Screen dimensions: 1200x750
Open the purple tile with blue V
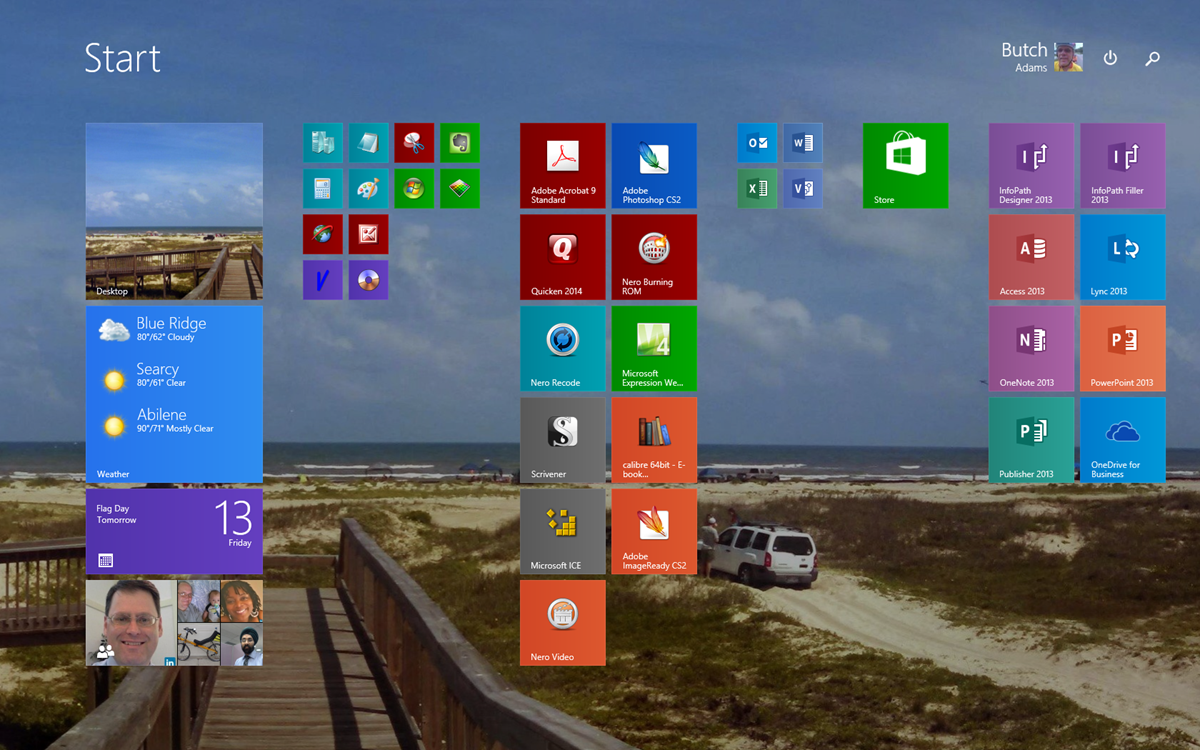tap(323, 280)
